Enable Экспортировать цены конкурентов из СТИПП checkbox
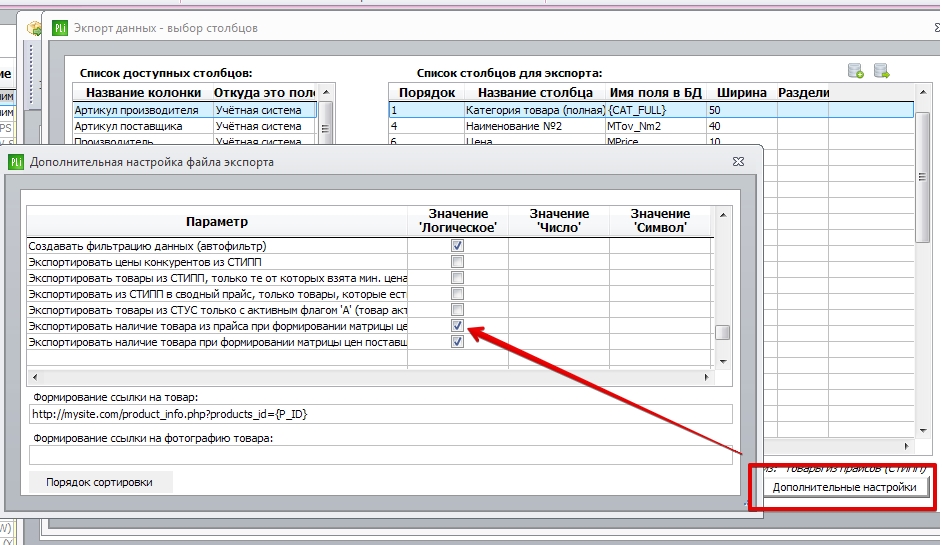This screenshot has width=942, height=545. [x=457, y=261]
